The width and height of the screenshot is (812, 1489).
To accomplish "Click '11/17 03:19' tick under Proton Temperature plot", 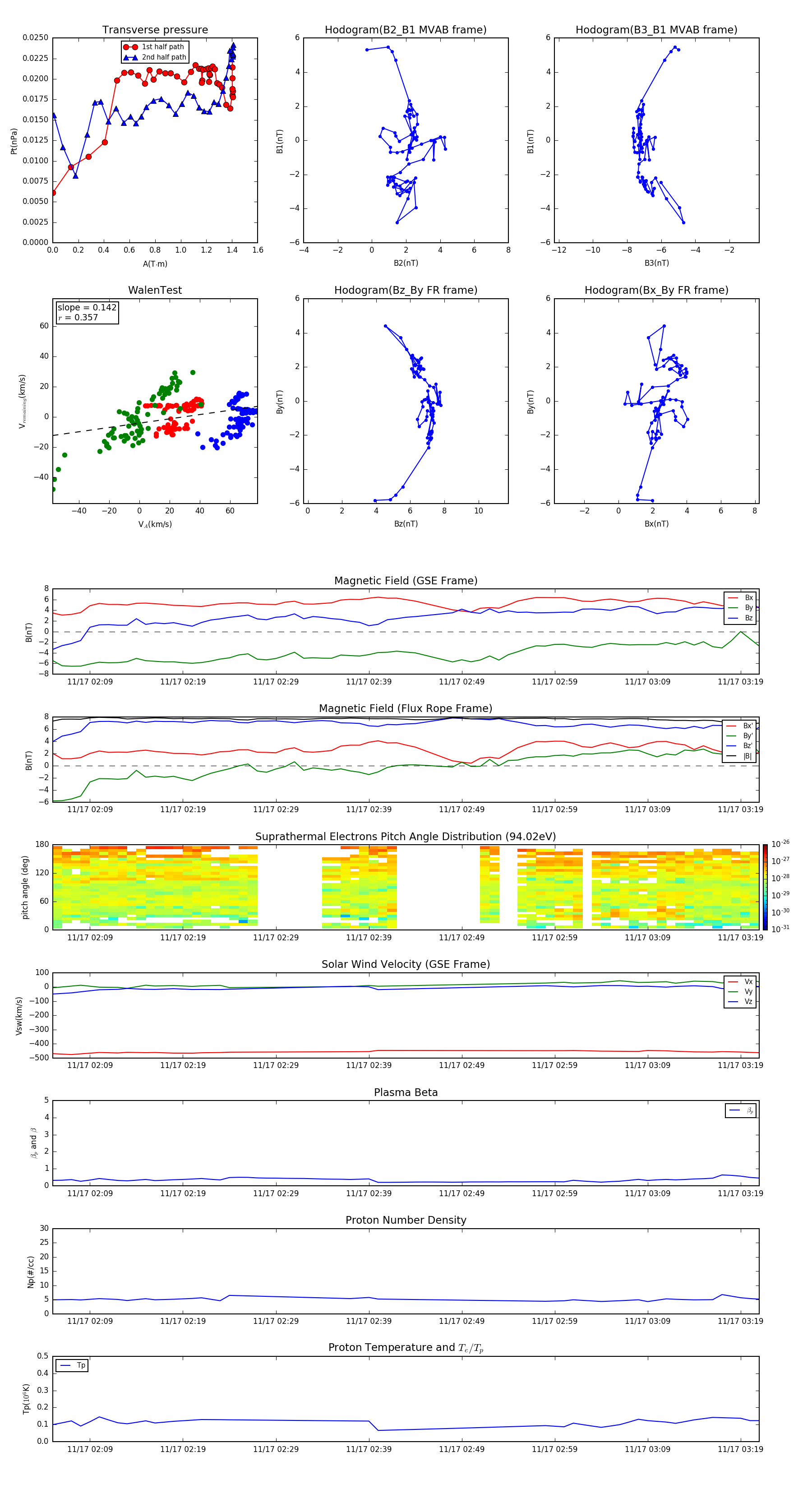I will click(x=740, y=1449).
